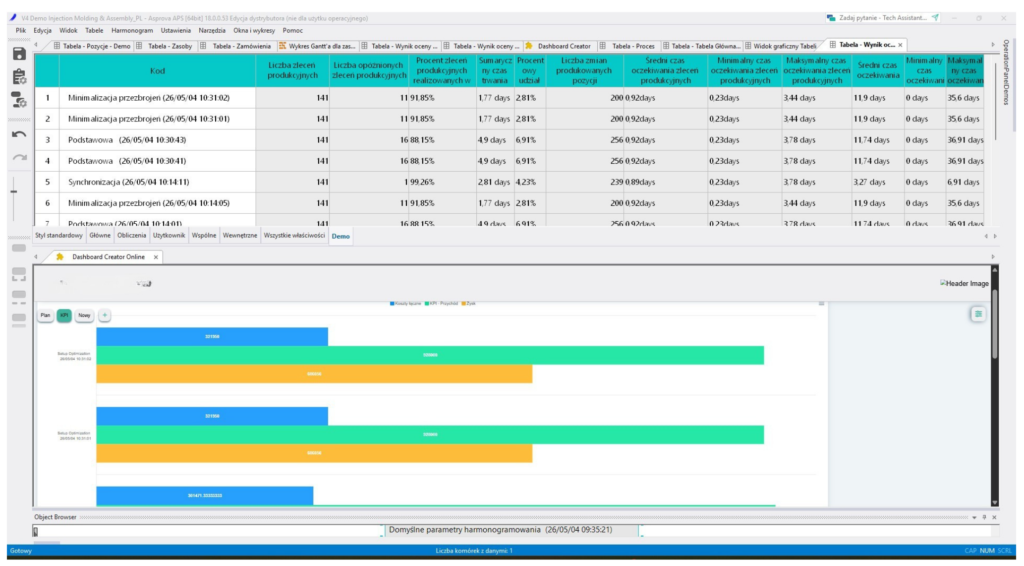Click the Dashboard Creator Online tab icon
Screen dimensions: 1024x566
60,257
